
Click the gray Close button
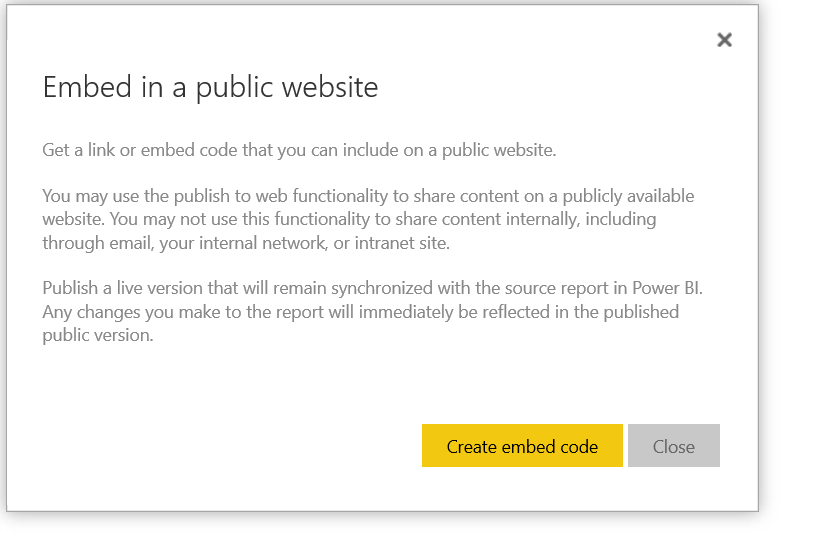[x=673, y=446]
